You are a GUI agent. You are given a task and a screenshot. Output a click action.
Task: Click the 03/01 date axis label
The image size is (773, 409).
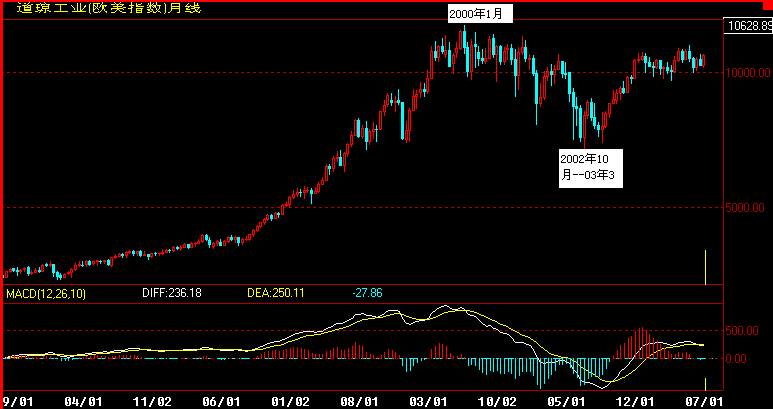click(x=429, y=402)
